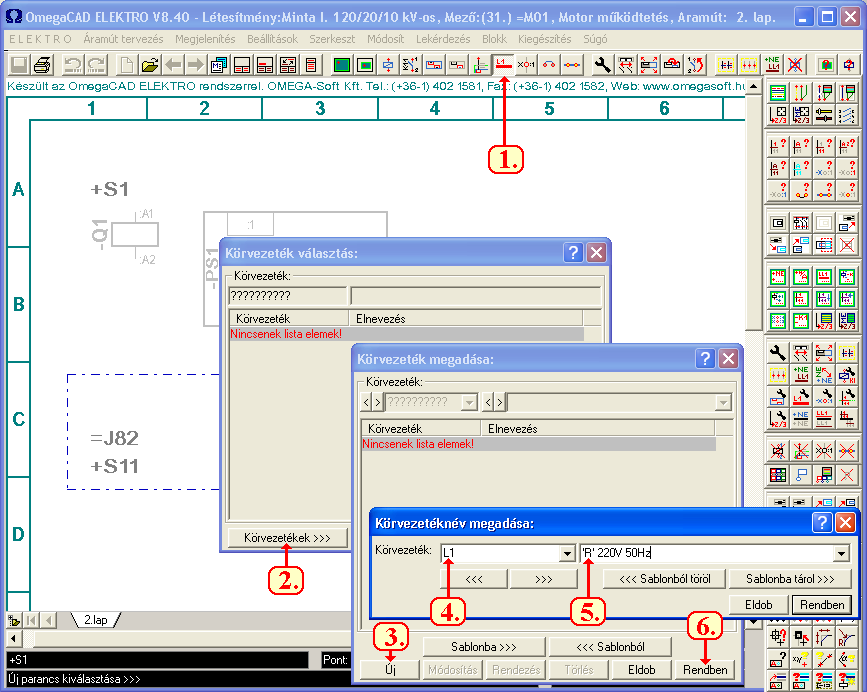This screenshot has width=867, height=692.
Task: Open the Megjelenítés menu
Action: (205, 39)
